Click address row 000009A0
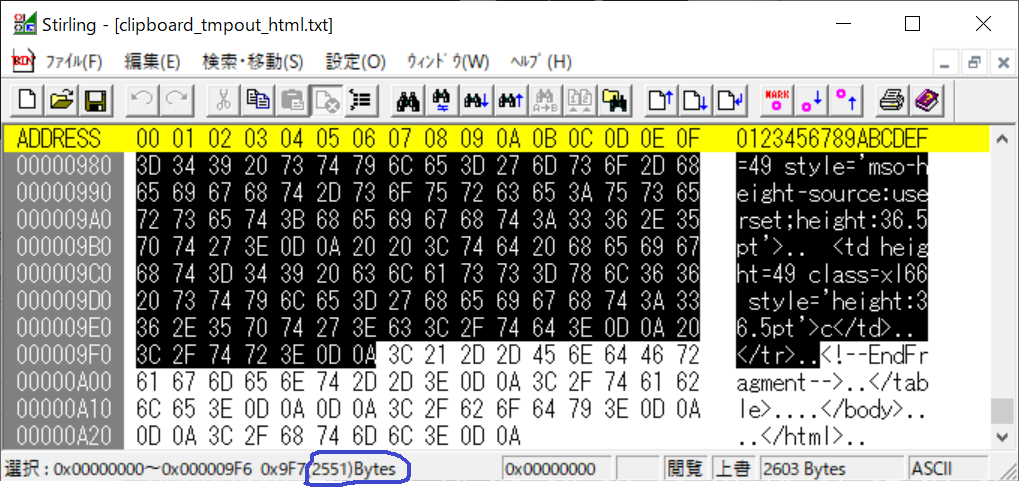Screen dimensions: 1019x500 click(x=64, y=220)
